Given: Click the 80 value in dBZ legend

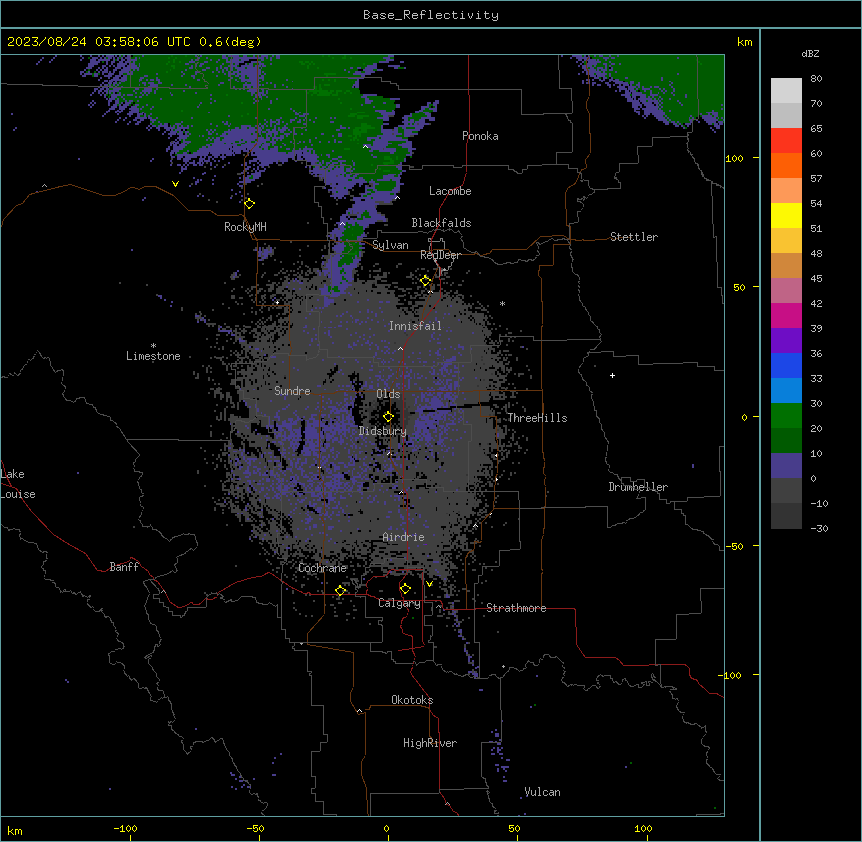Looking at the screenshot, I should coord(816,79).
